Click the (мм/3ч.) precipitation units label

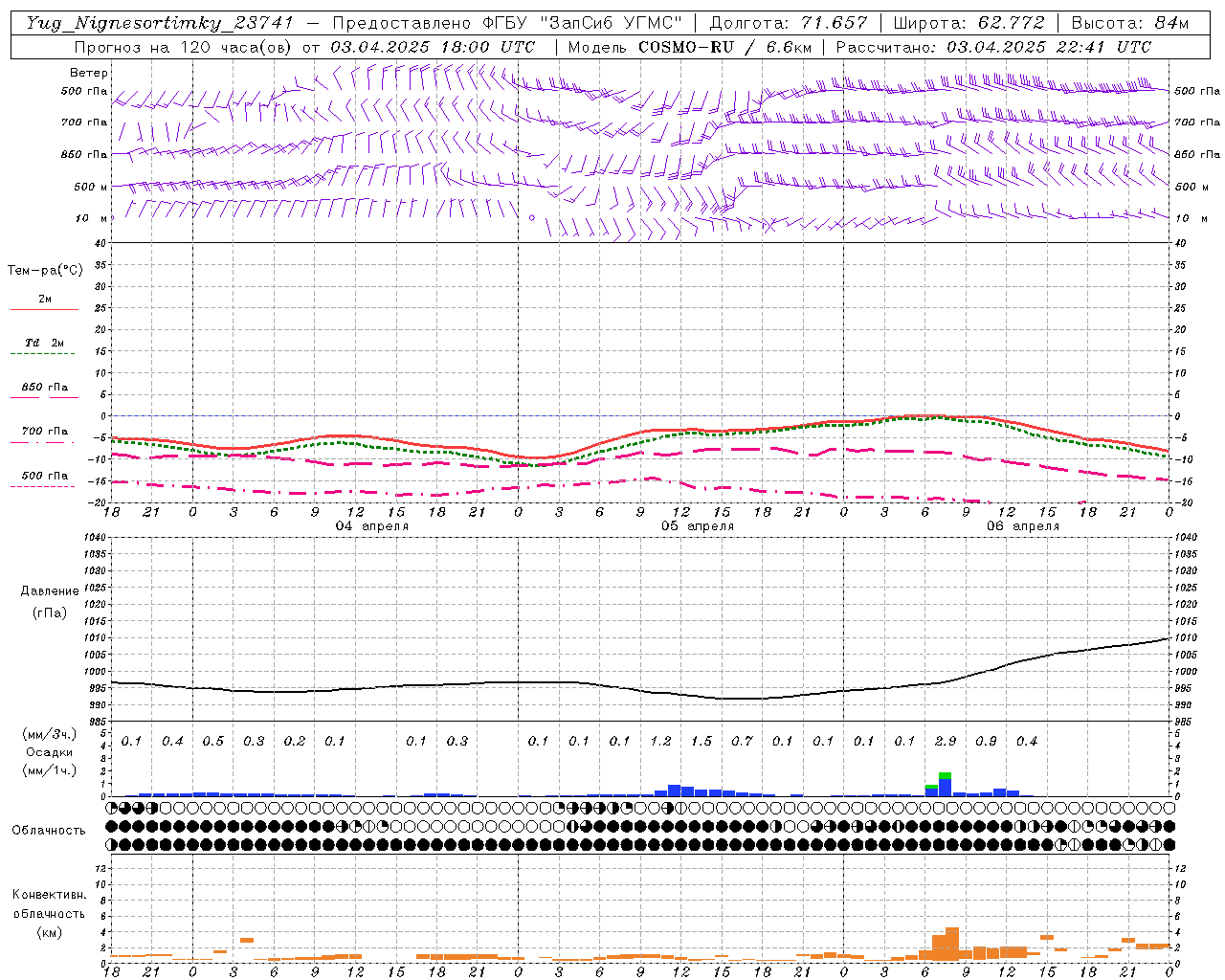(x=50, y=734)
